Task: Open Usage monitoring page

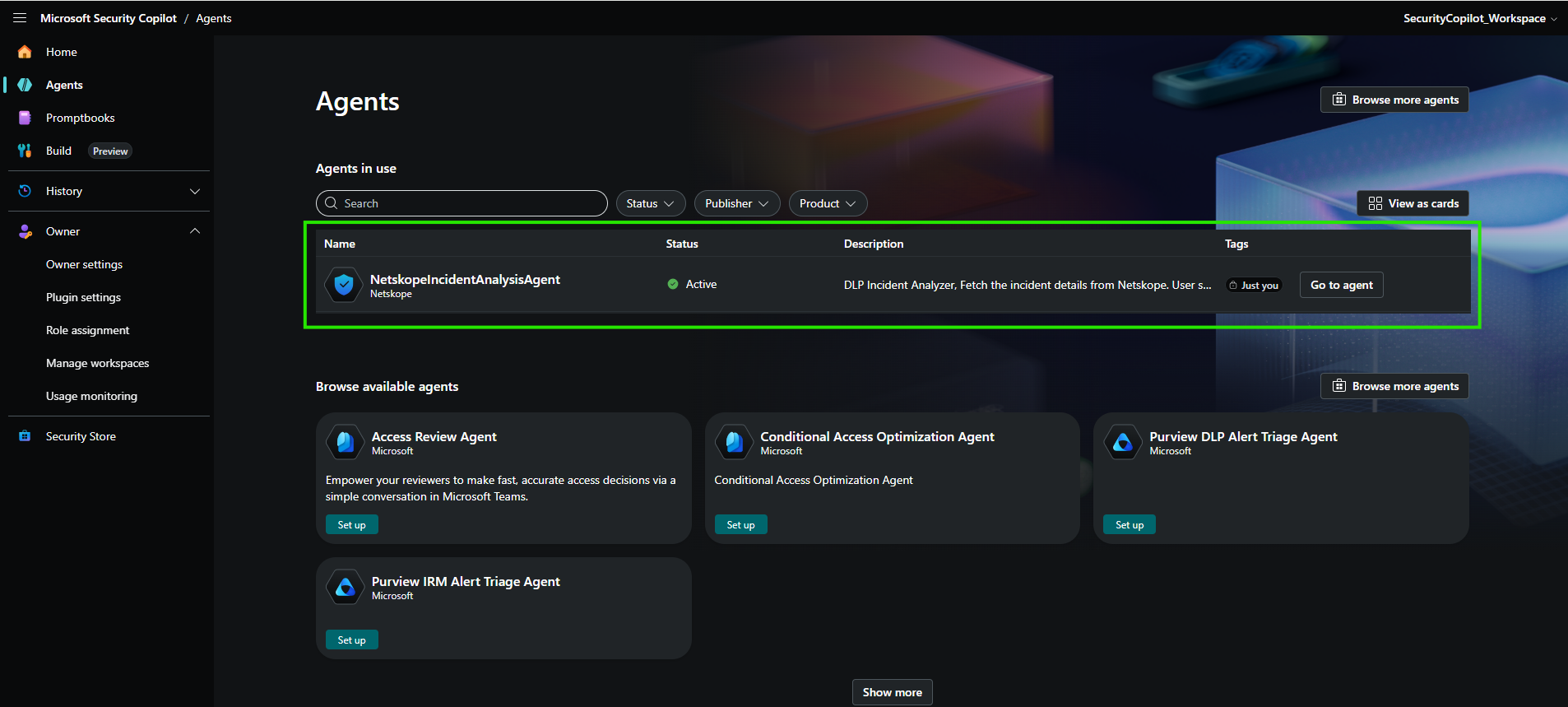Action: point(91,396)
